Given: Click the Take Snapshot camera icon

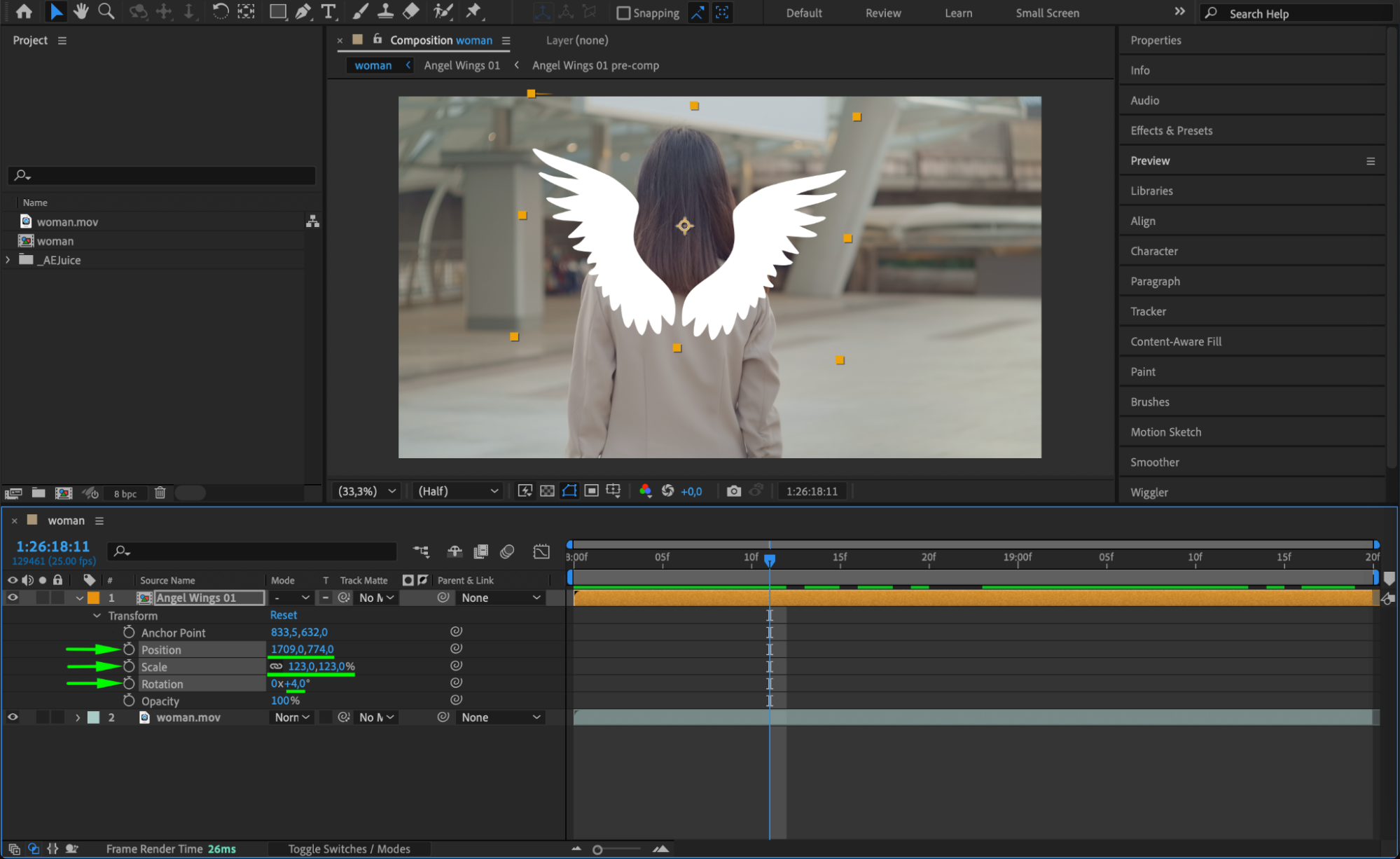Looking at the screenshot, I should (x=733, y=491).
